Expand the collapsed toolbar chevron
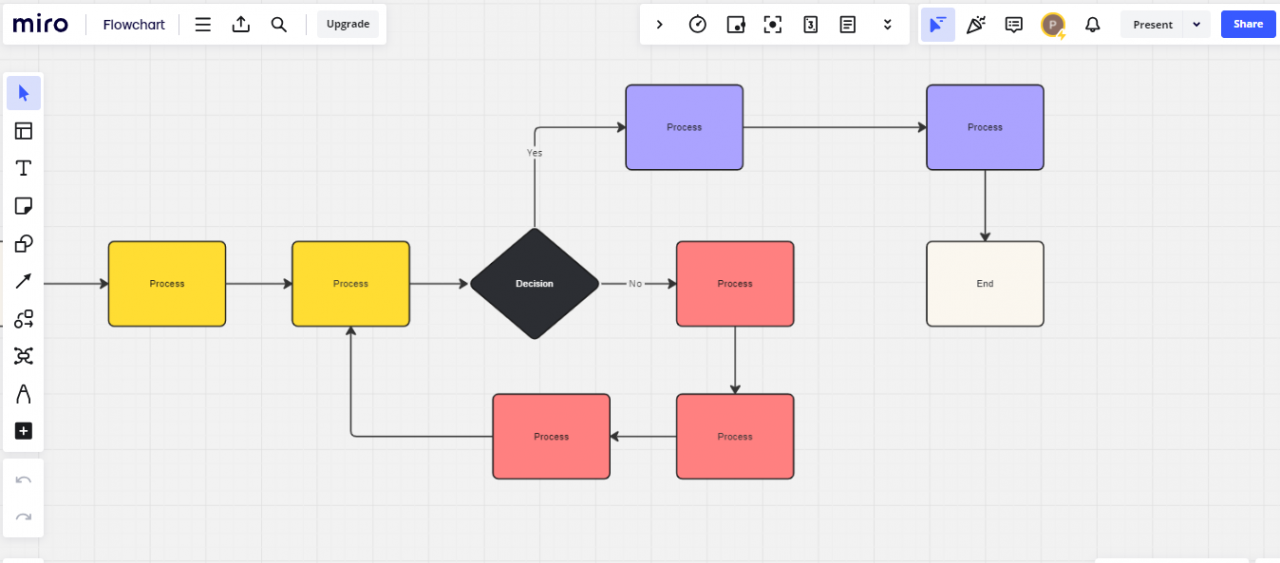This screenshot has width=1280, height=563. [x=660, y=24]
